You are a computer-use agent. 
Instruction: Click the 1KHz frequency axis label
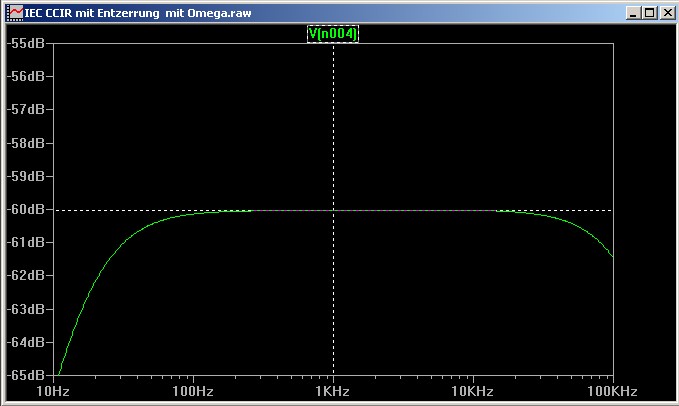pos(332,391)
